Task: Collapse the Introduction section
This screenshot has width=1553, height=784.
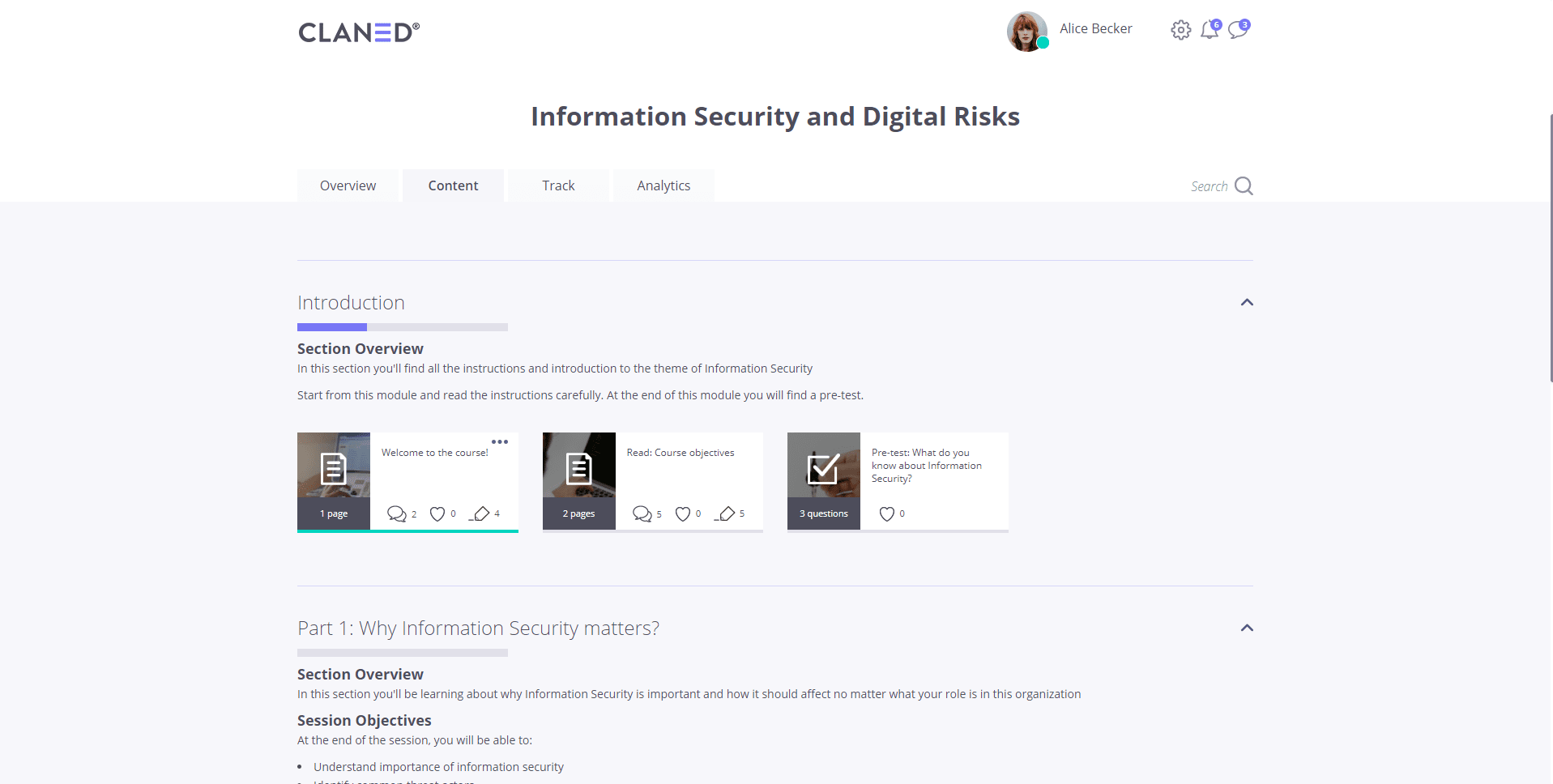Action: tap(1246, 302)
